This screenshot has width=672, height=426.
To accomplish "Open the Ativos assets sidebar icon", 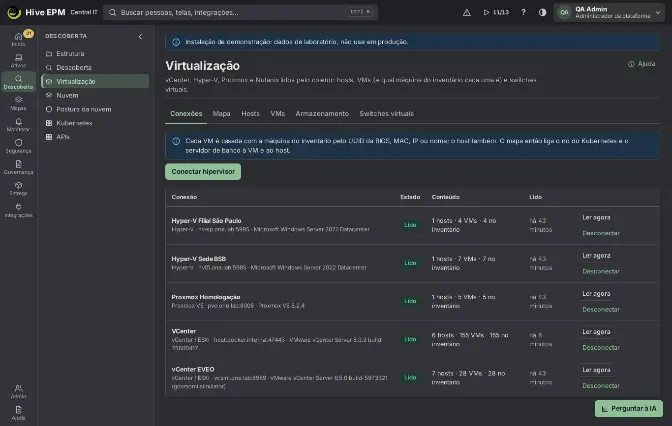I will [x=18, y=60].
